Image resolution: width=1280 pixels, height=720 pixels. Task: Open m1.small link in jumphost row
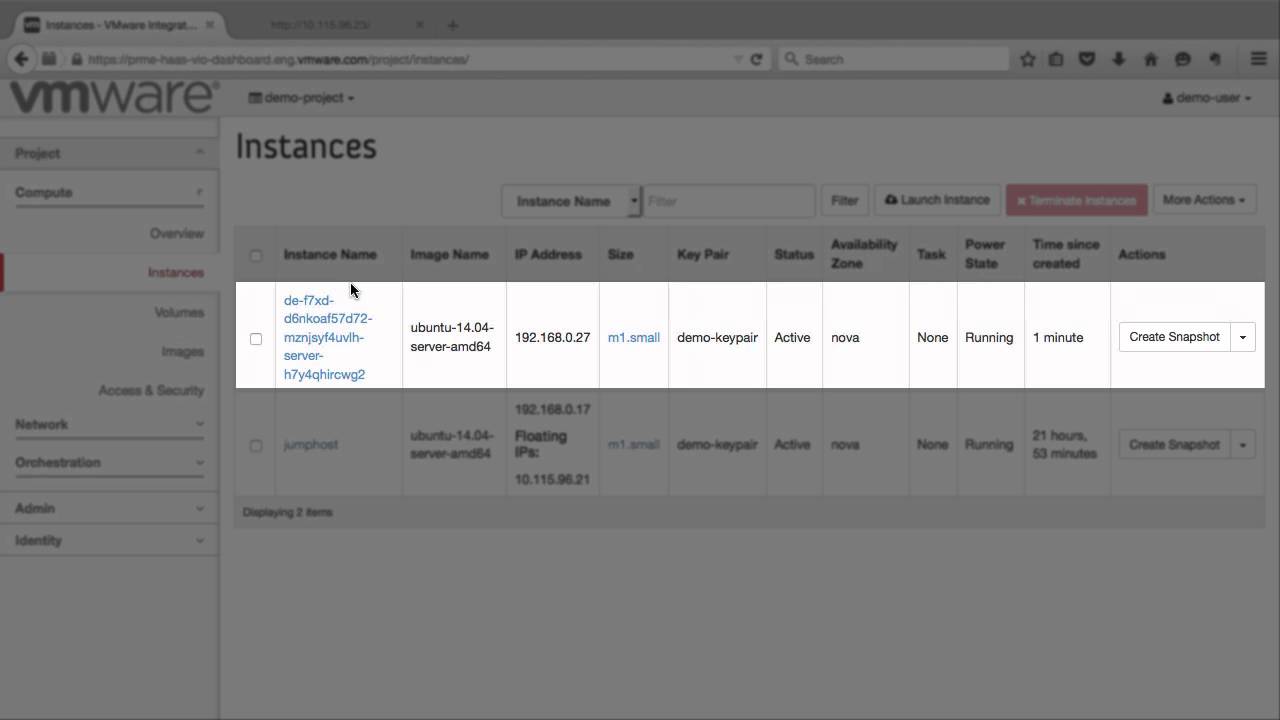click(x=634, y=444)
